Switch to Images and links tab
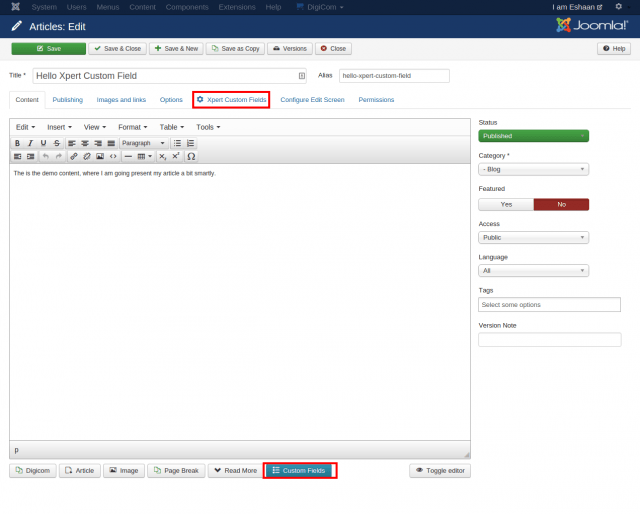 click(x=121, y=100)
